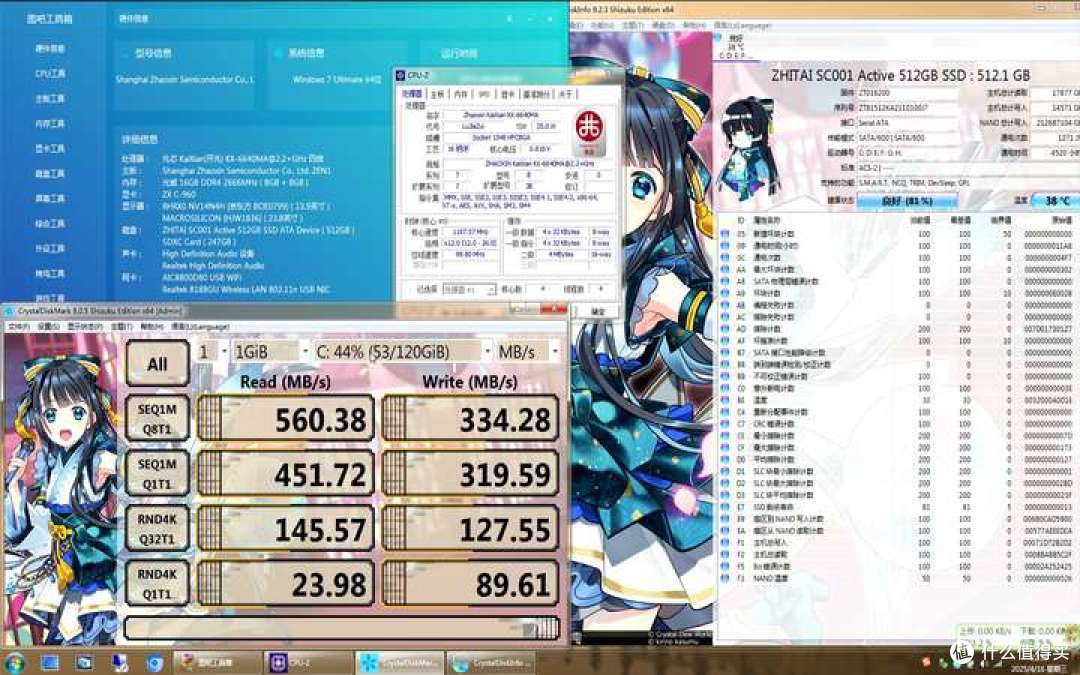
Task: Click the ZHITAI SC001 disk line in toolbox details
Action: point(257,230)
